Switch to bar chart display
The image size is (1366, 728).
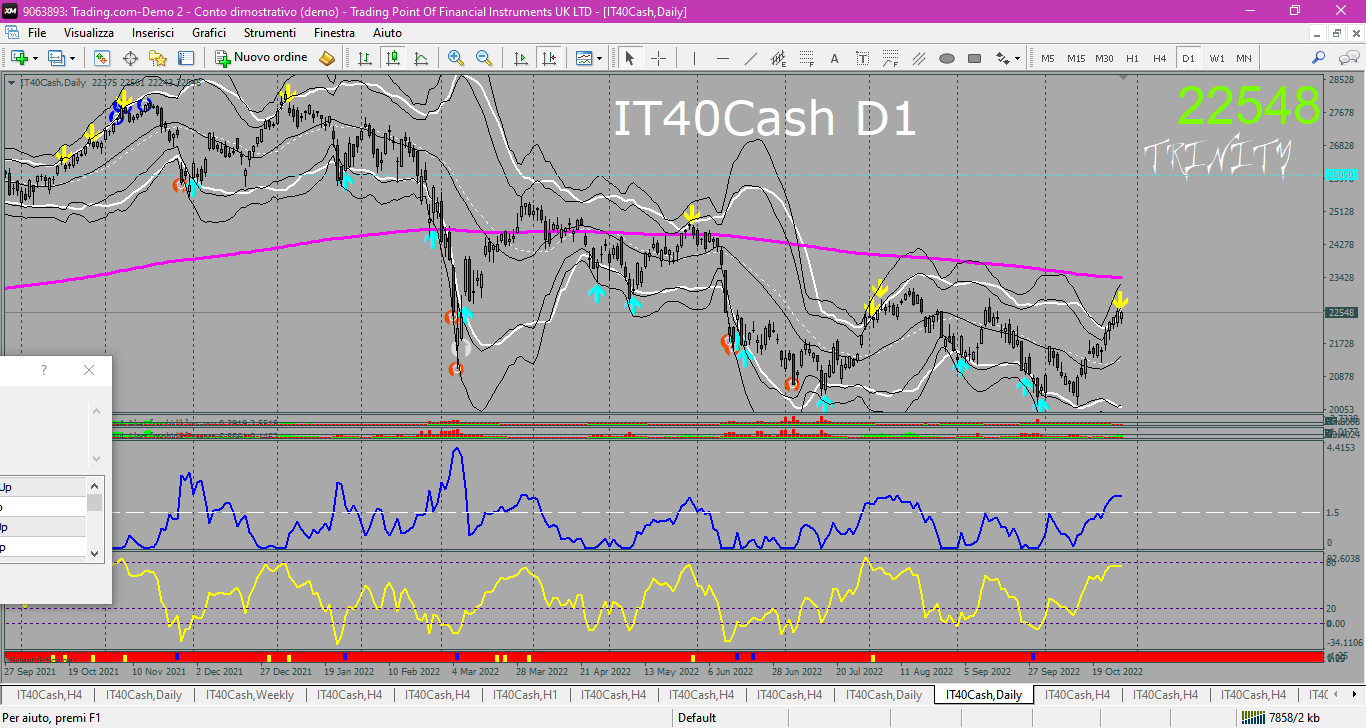[365, 58]
